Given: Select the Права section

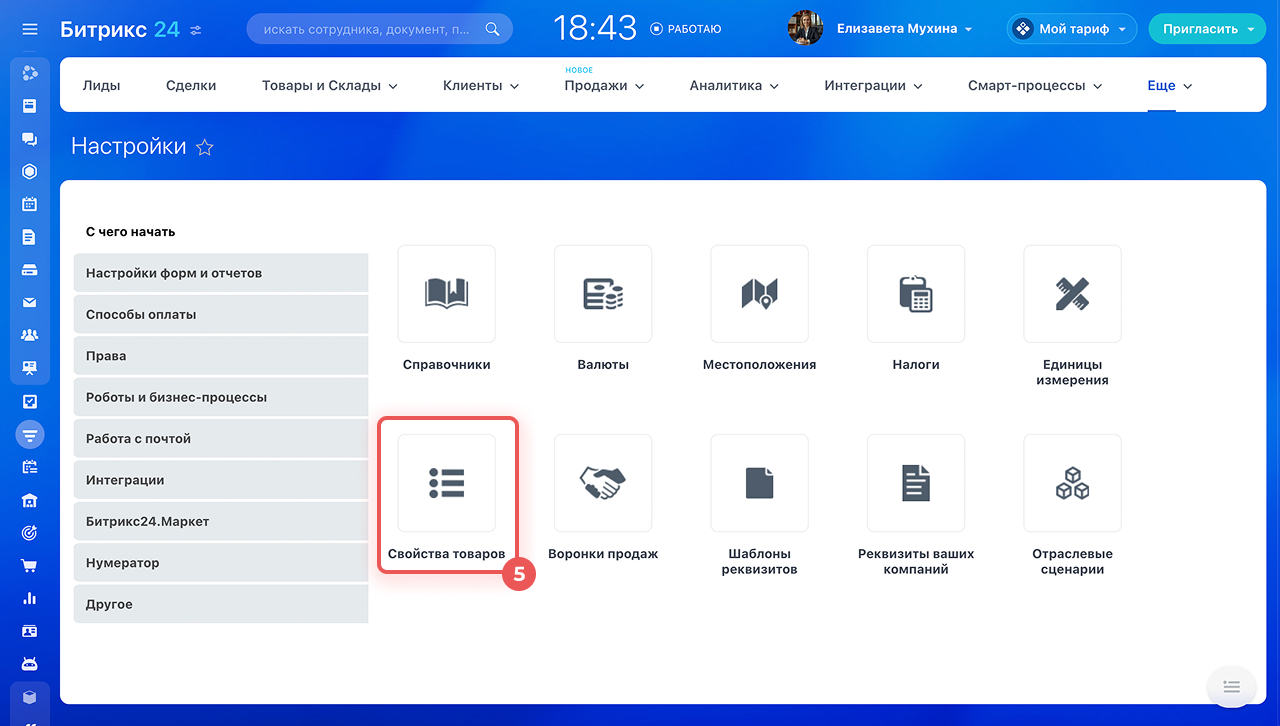Looking at the screenshot, I should coord(221,356).
